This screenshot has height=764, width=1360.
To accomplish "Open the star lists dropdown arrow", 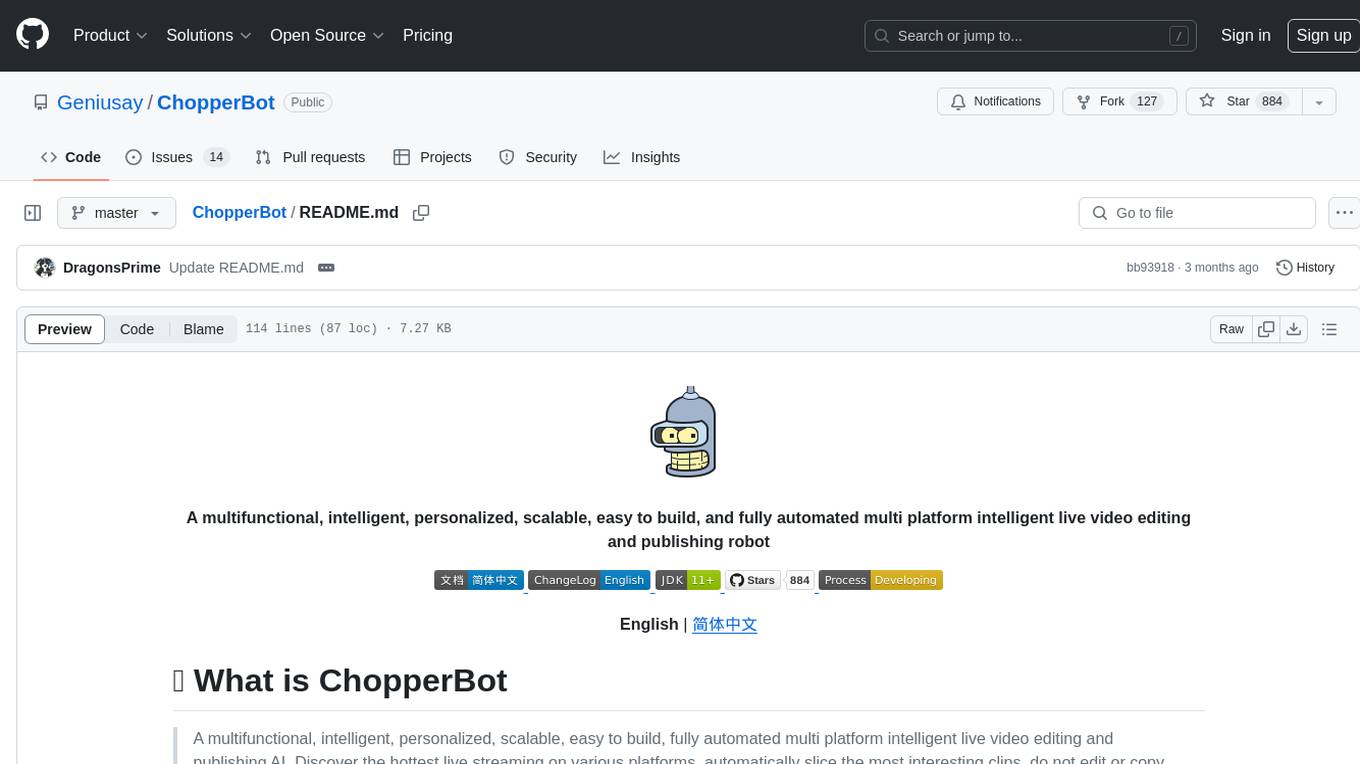I will click(1319, 102).
